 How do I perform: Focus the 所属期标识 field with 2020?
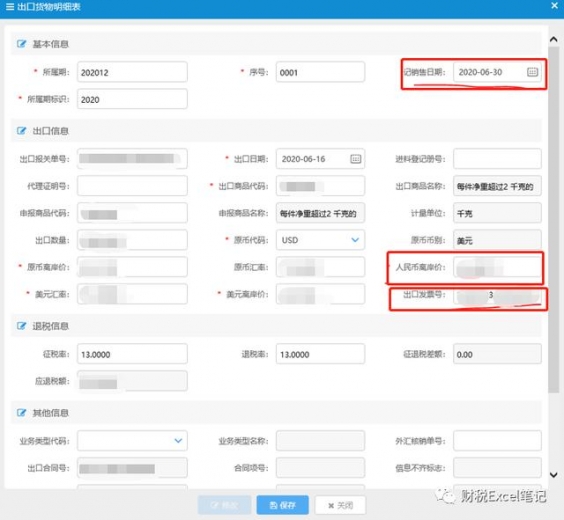pyautogui.click(x=132, y=99)
